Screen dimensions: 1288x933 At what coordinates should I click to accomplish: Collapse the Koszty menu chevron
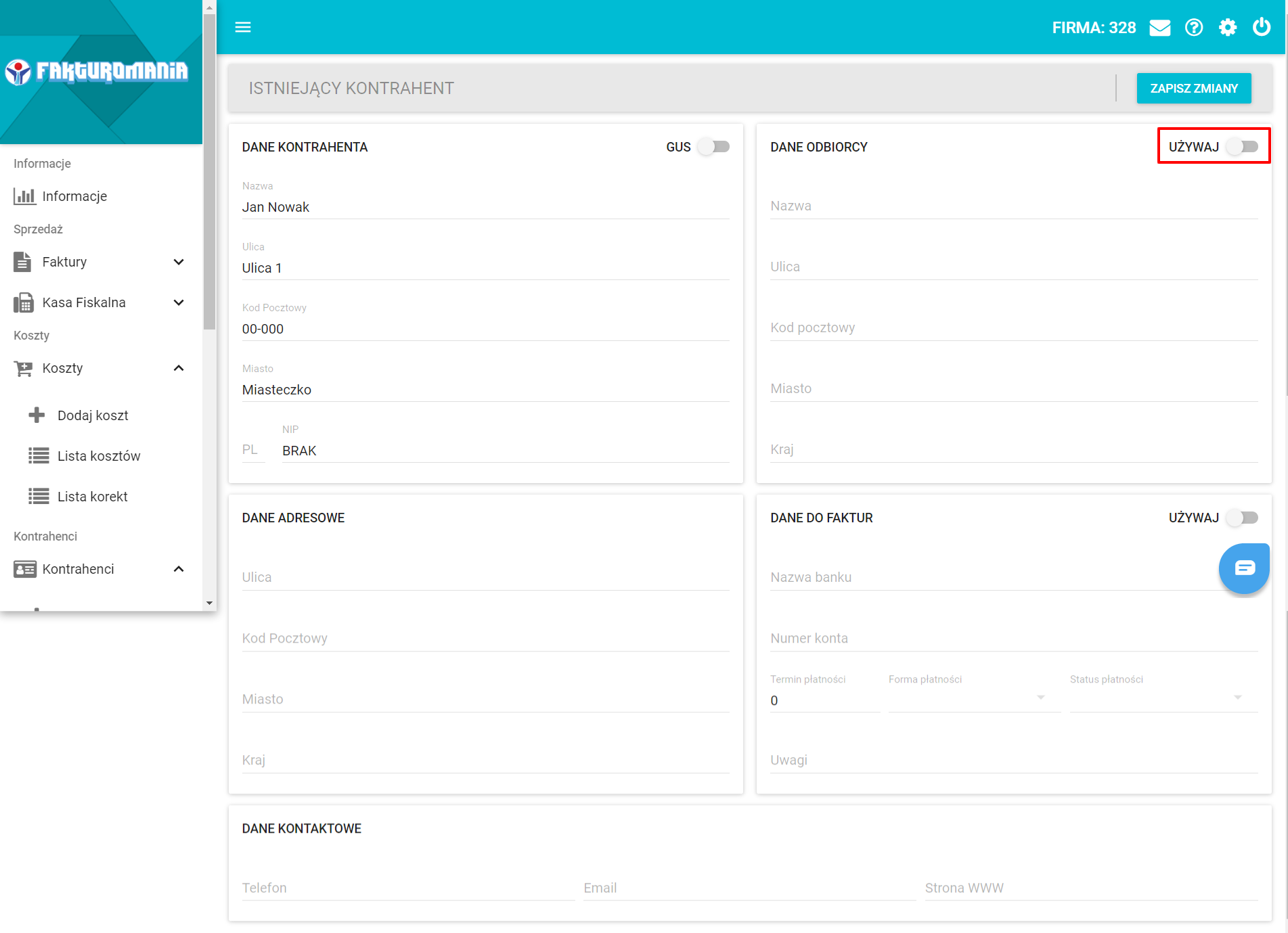coord(179,368)
